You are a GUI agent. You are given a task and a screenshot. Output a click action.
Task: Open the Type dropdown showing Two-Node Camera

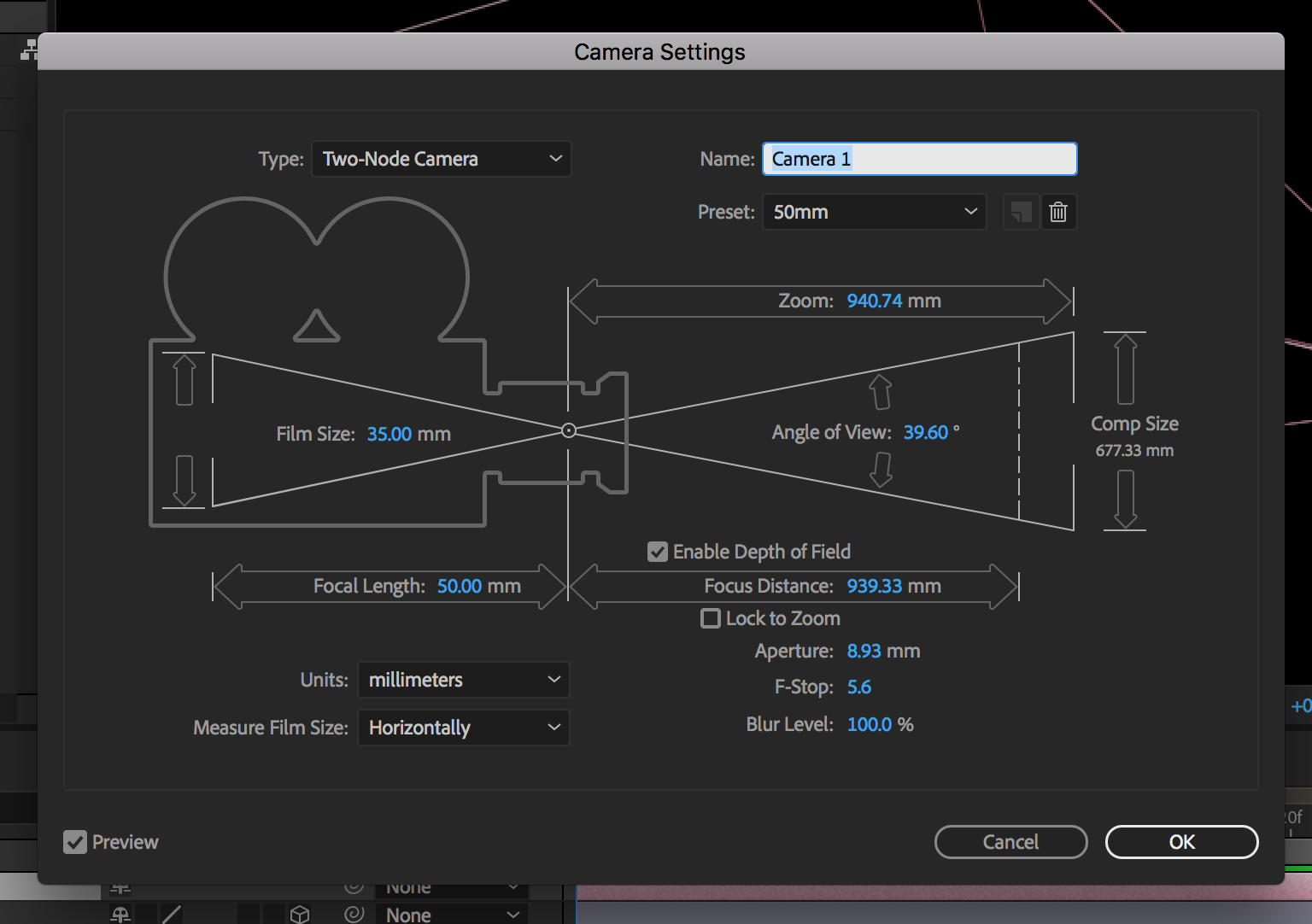point(442,159)
